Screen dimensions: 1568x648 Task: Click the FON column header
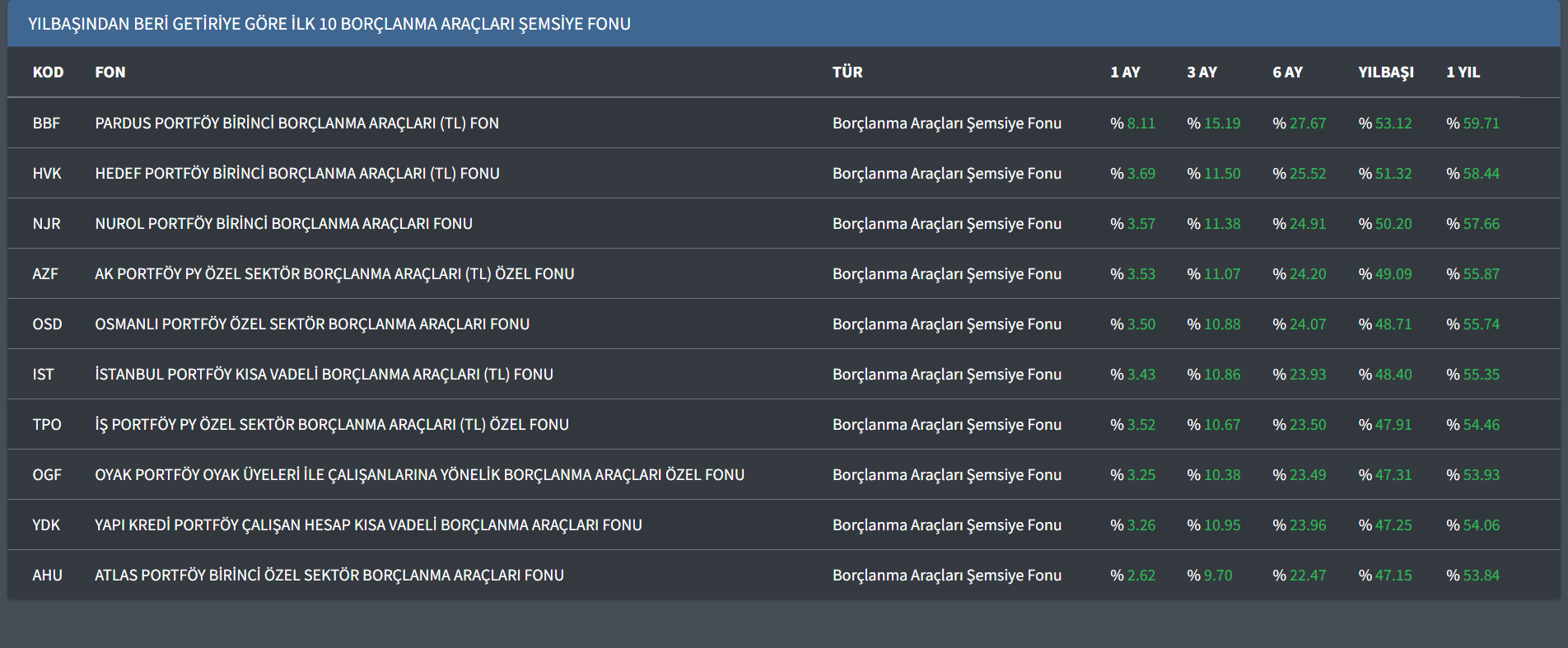coord(110,72)
